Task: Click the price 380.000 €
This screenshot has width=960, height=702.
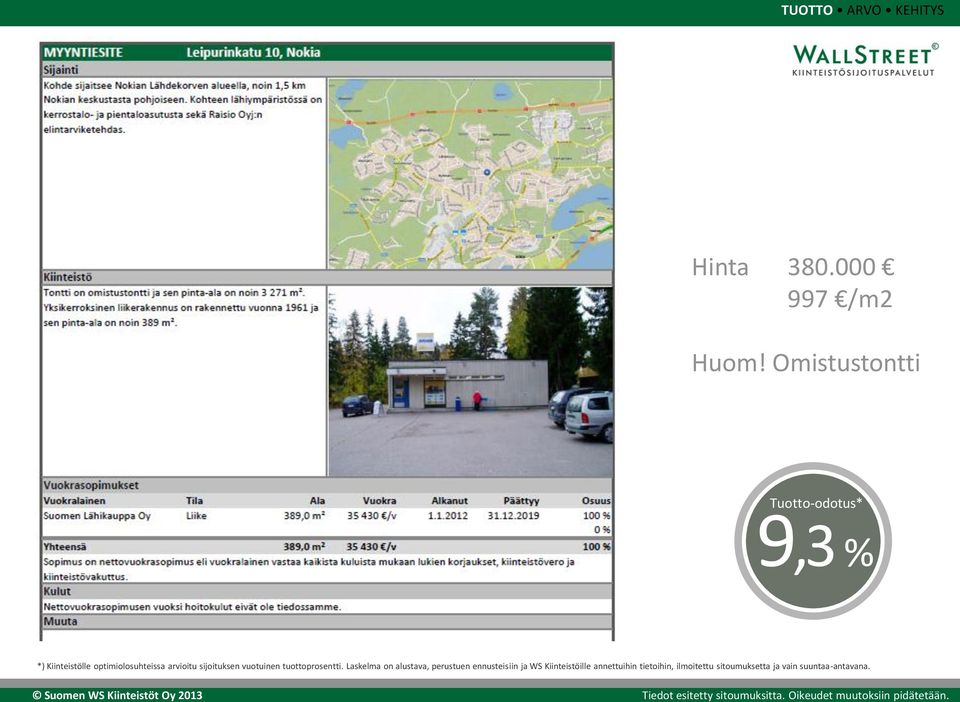Action: point(841,267)
